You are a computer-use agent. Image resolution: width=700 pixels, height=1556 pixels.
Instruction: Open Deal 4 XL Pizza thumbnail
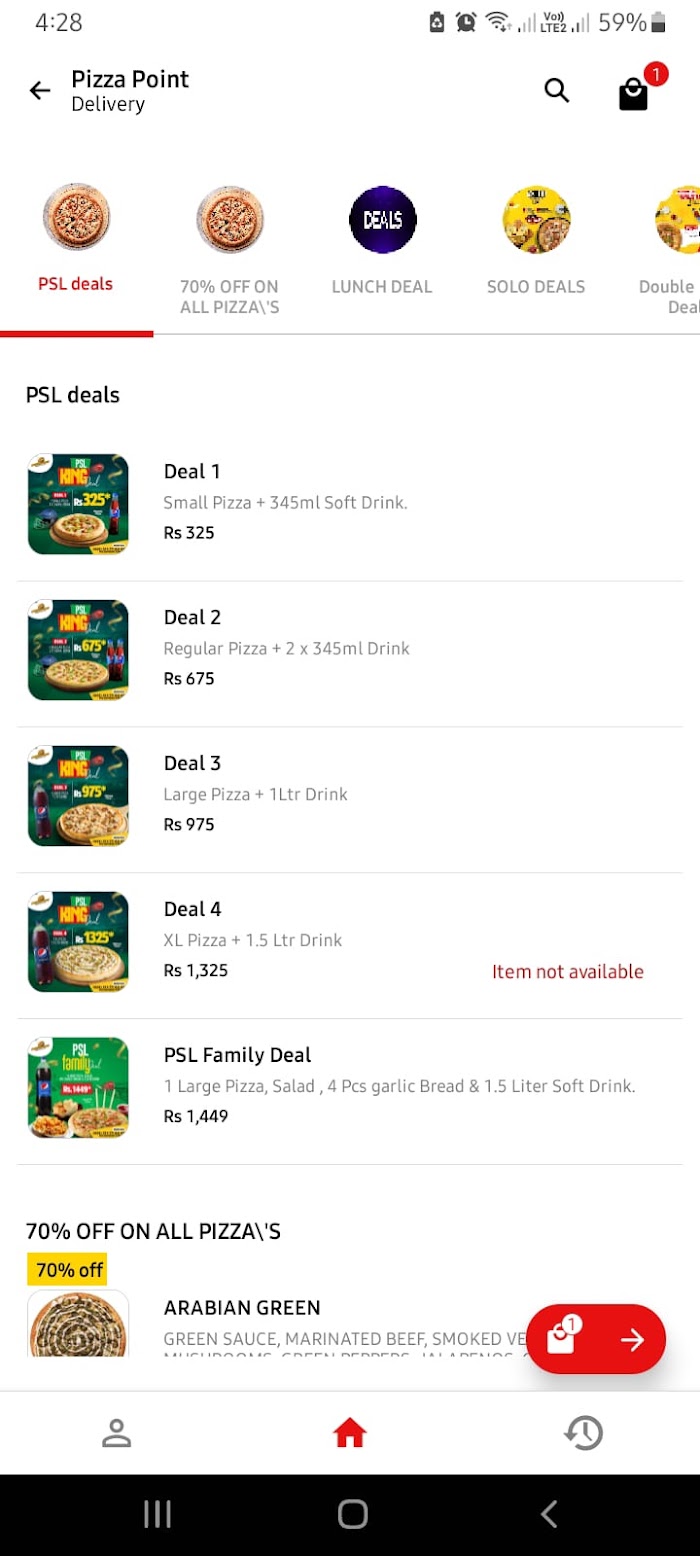78,942
